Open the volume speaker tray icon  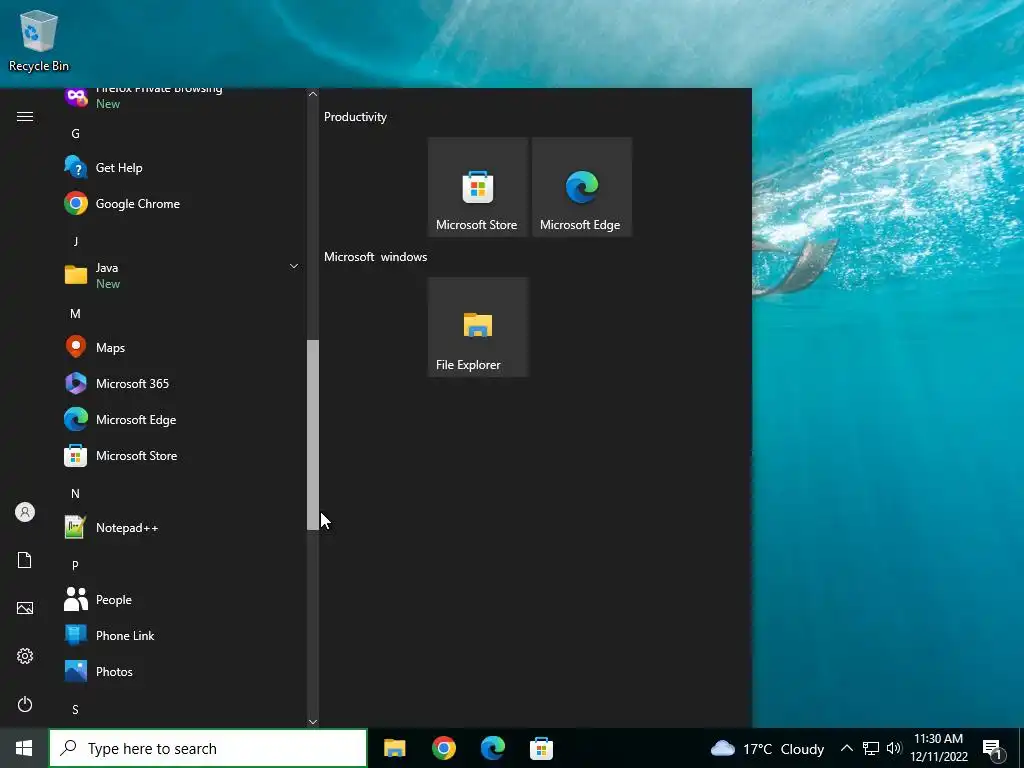[x=894, y=748]
